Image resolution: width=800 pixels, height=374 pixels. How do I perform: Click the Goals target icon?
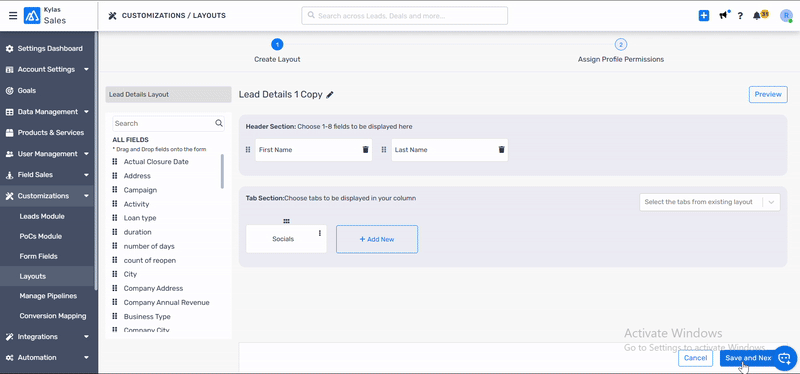pos(9,90)
